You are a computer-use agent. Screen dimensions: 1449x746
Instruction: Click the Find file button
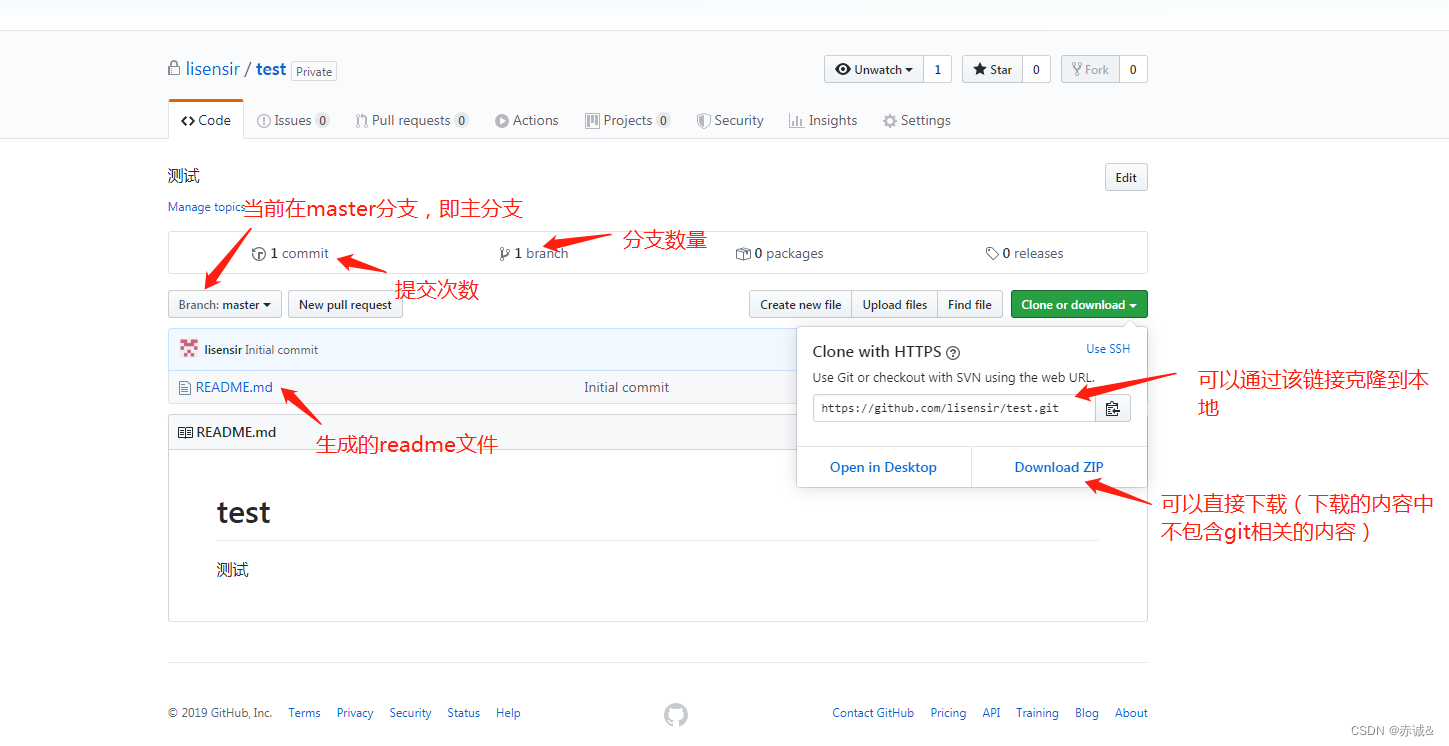coord(970,305)
